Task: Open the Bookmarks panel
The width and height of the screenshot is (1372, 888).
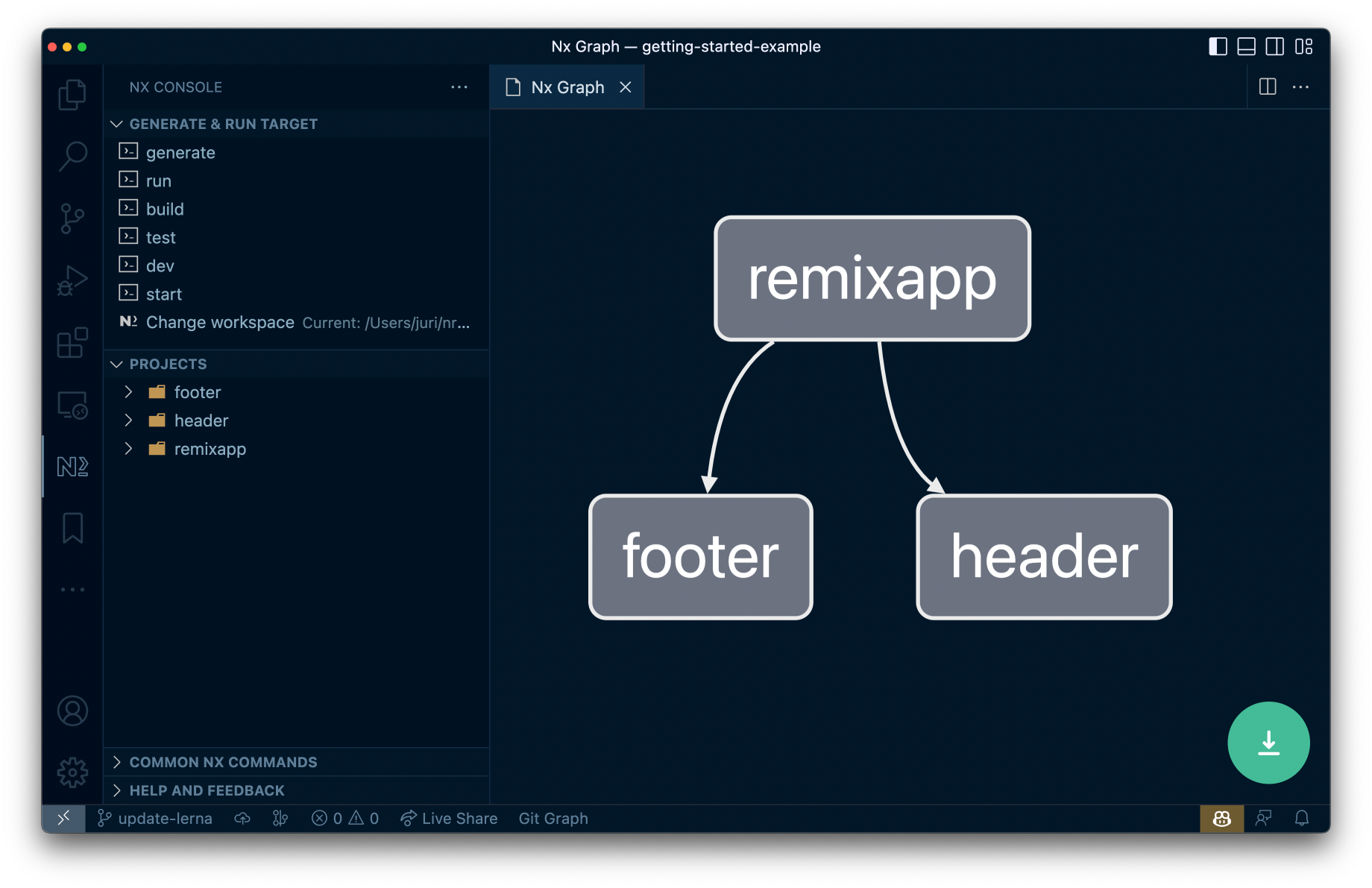Action: pyautogui.click(x=72, y=529)
